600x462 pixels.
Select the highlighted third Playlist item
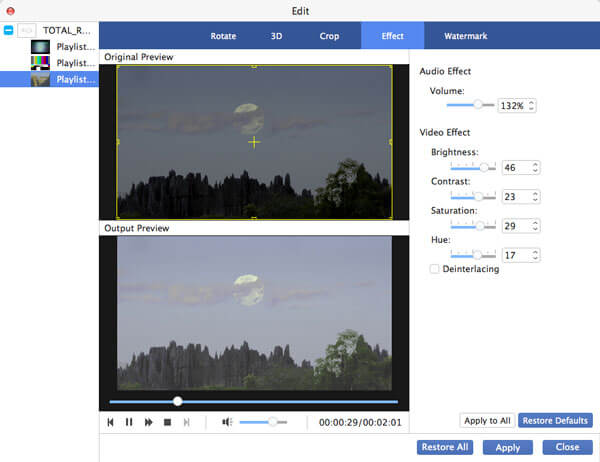click(x=49, y=79)
